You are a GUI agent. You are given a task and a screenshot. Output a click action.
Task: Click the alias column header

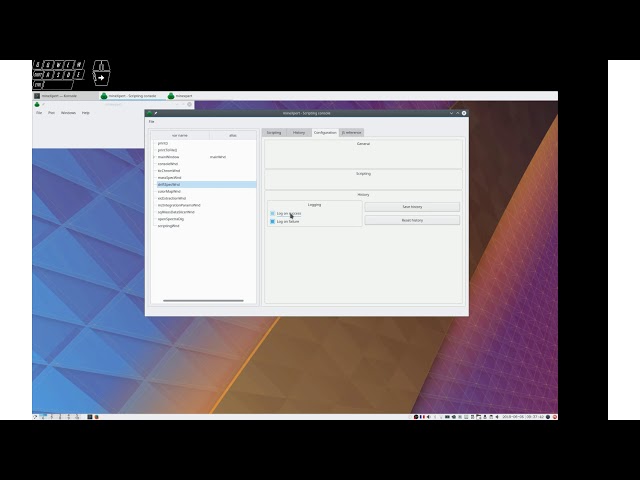232,135
